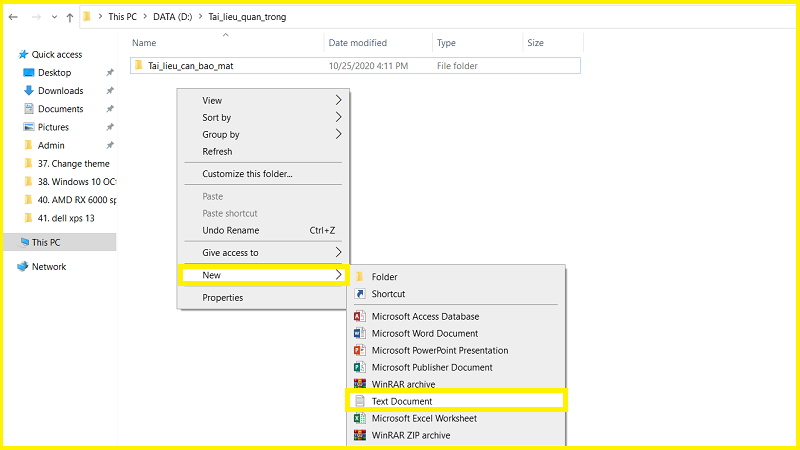Click the Forward navigation arrow
The image size is (800, 450).
(x=36, y=17)
